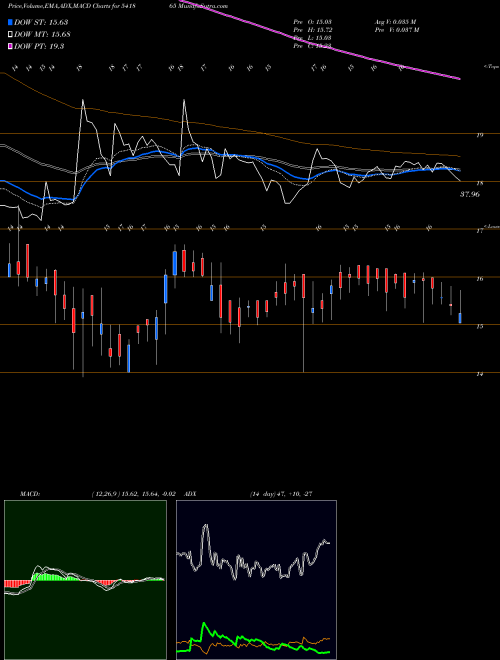Click the blue DOW ST legend swatch
Image resolution: width=500 pixels, height=660 pixels.
tap(10, 22)
